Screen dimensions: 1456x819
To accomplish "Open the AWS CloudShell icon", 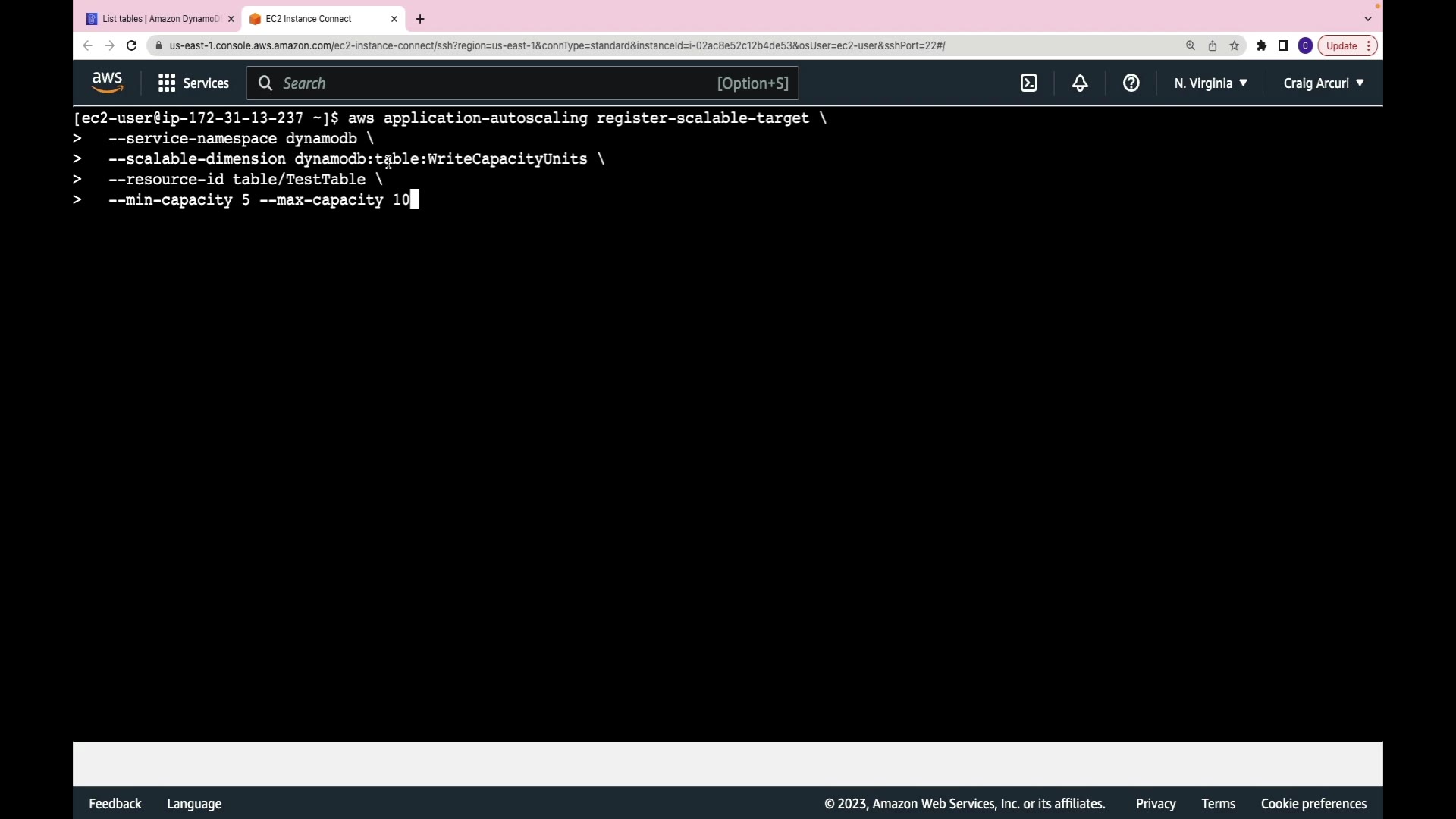I will [x=1028, y=83].
